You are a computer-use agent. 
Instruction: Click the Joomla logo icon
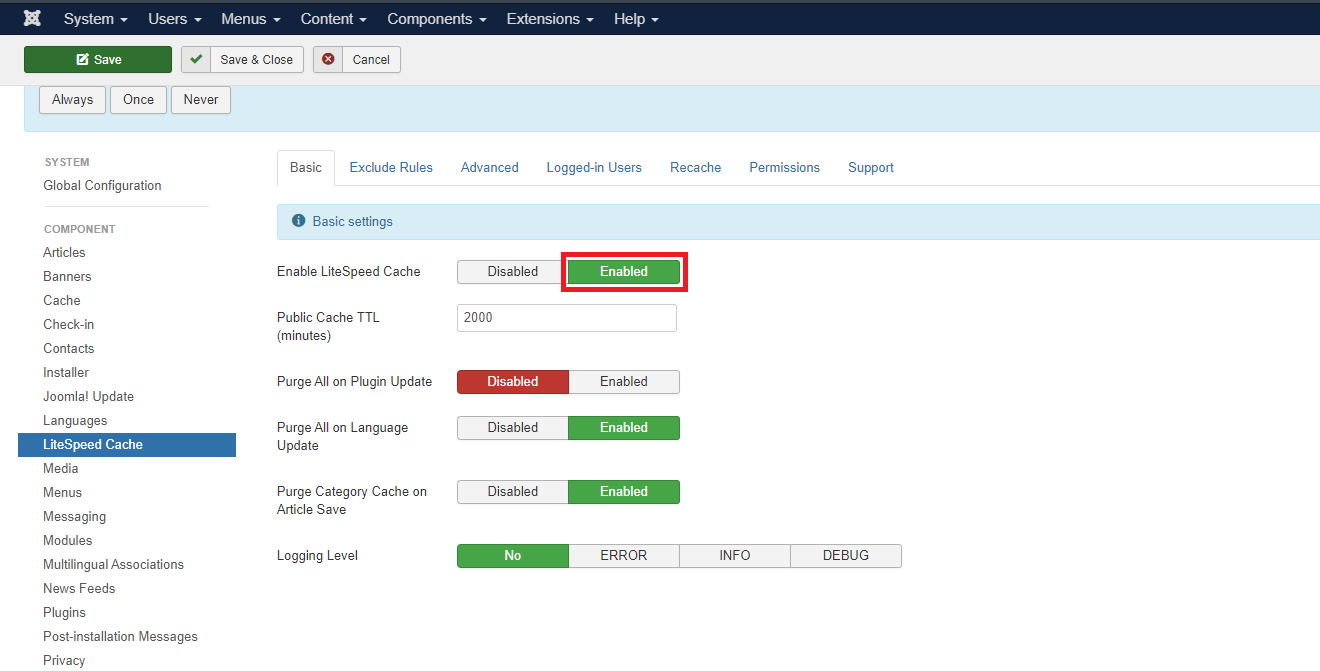pos(32,19)
